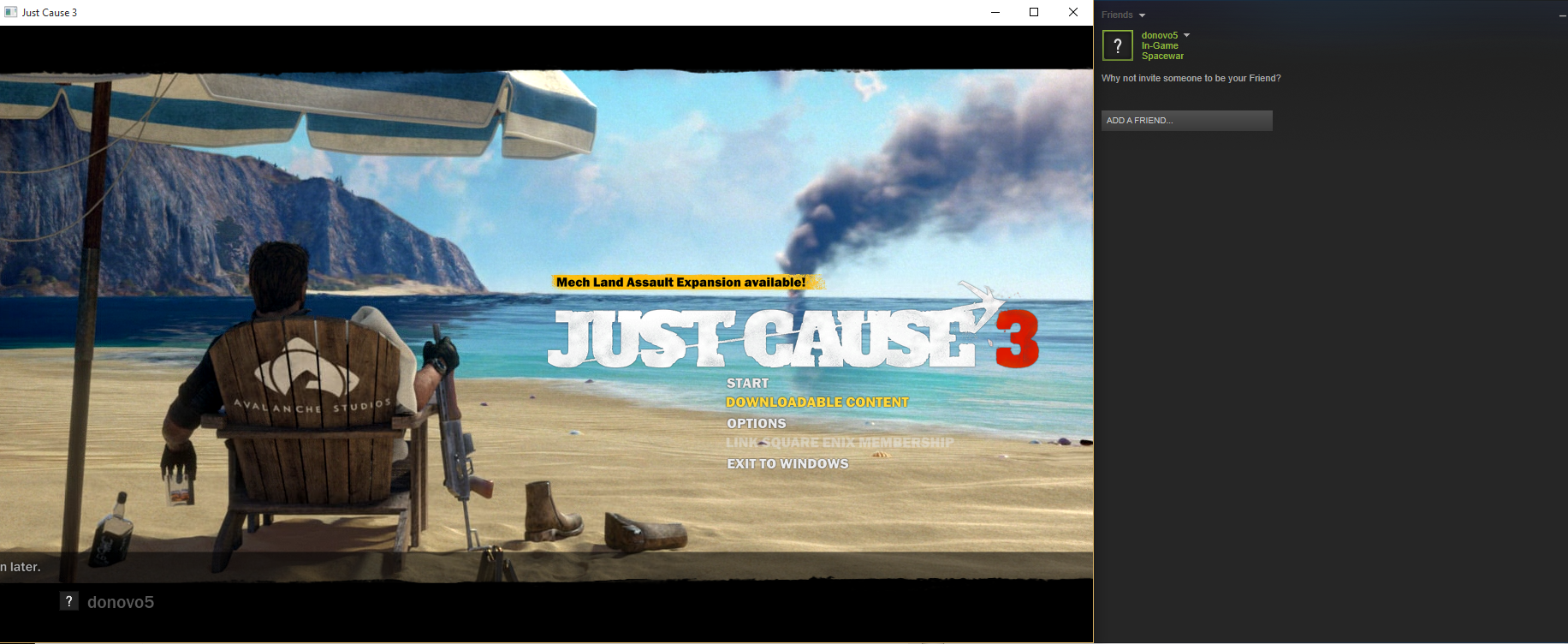Click the Just Cause 3 window icon
This screenshot has width=1568, height=644.
11,12
